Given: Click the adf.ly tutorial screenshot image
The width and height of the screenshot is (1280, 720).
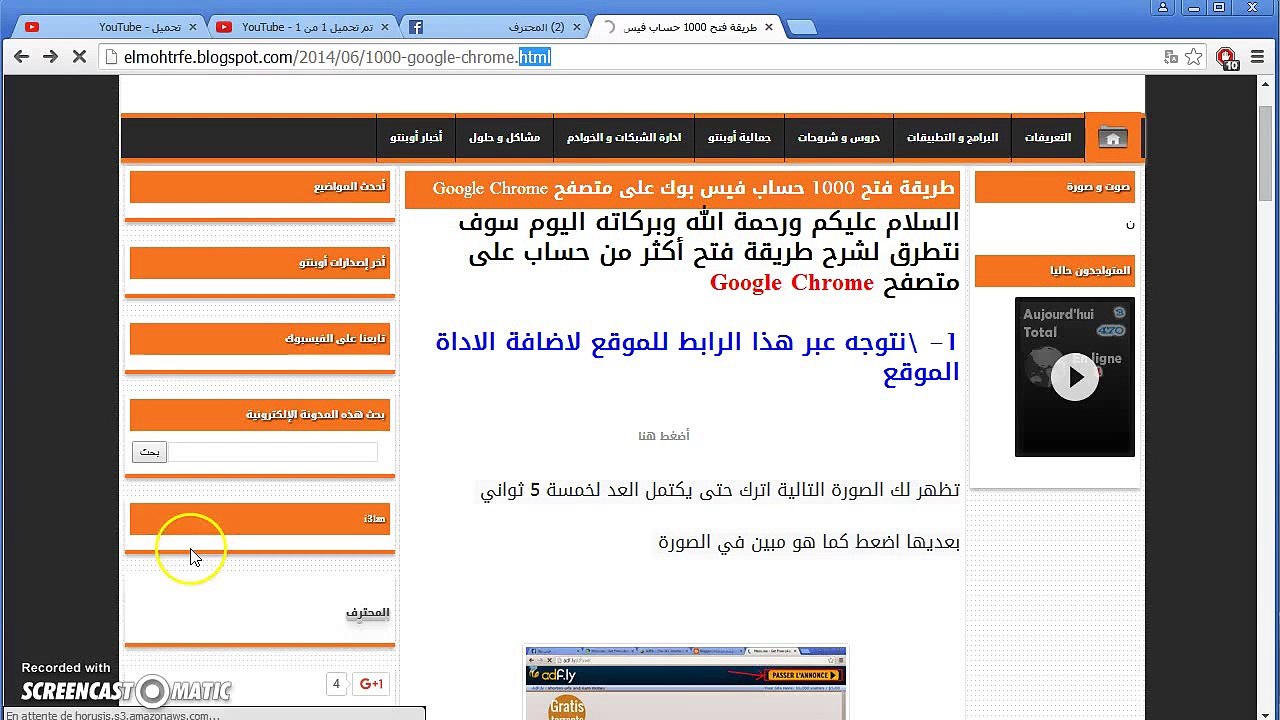Looking at the screenshot, I should coord(686,683).
